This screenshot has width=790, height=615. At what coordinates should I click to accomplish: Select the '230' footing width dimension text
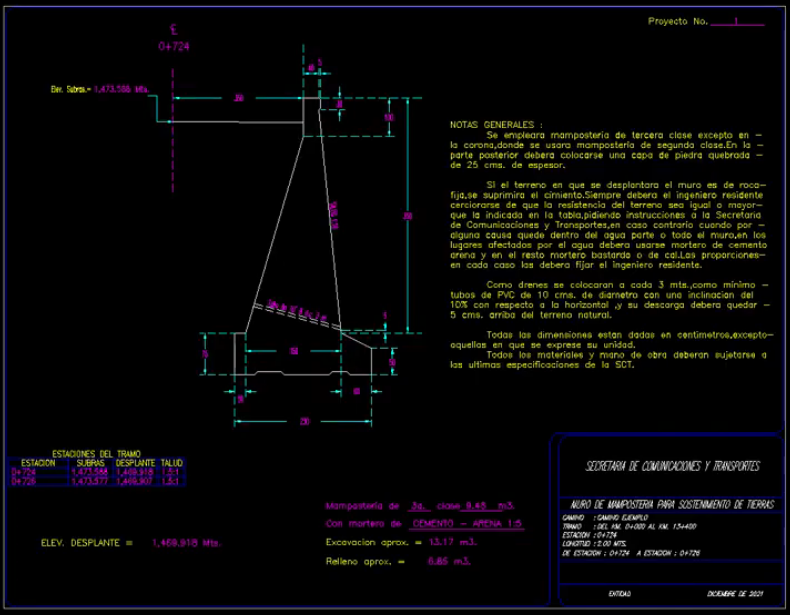coord(304,422)
